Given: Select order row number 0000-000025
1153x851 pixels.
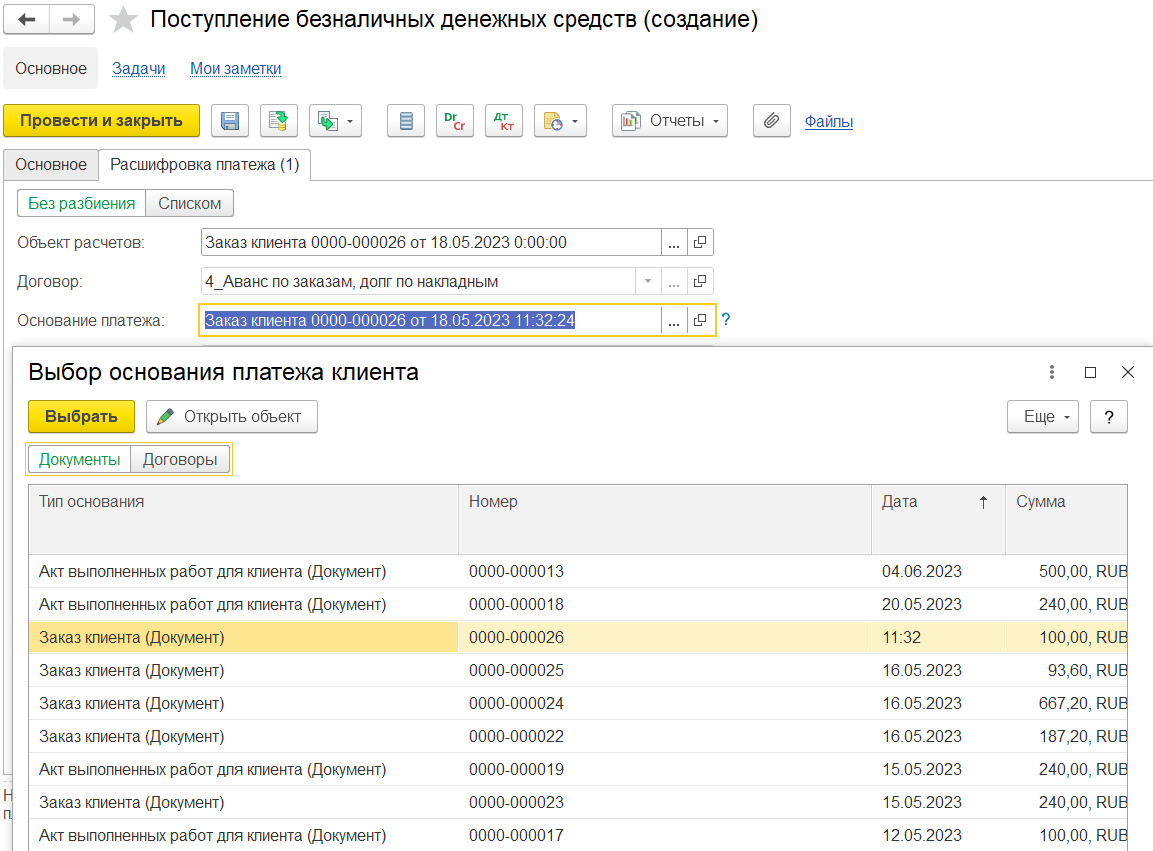Looking at the screenshot, I should [516, 670].
